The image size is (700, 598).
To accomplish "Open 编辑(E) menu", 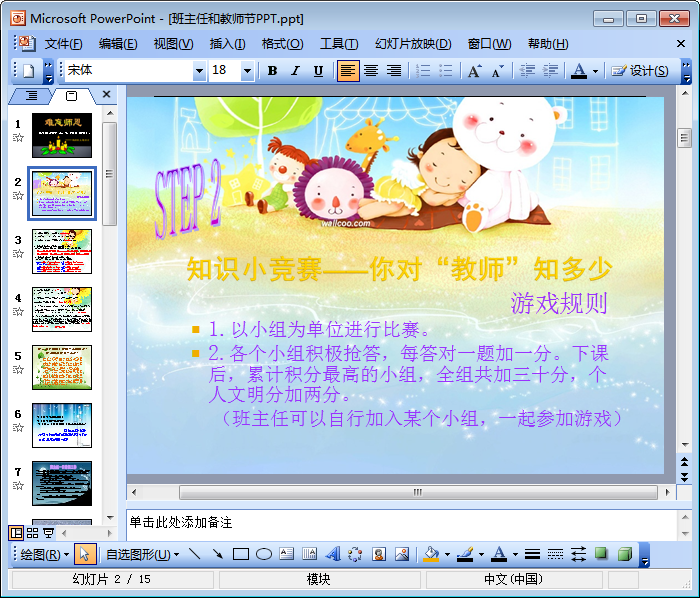I will tap(118, 44).
